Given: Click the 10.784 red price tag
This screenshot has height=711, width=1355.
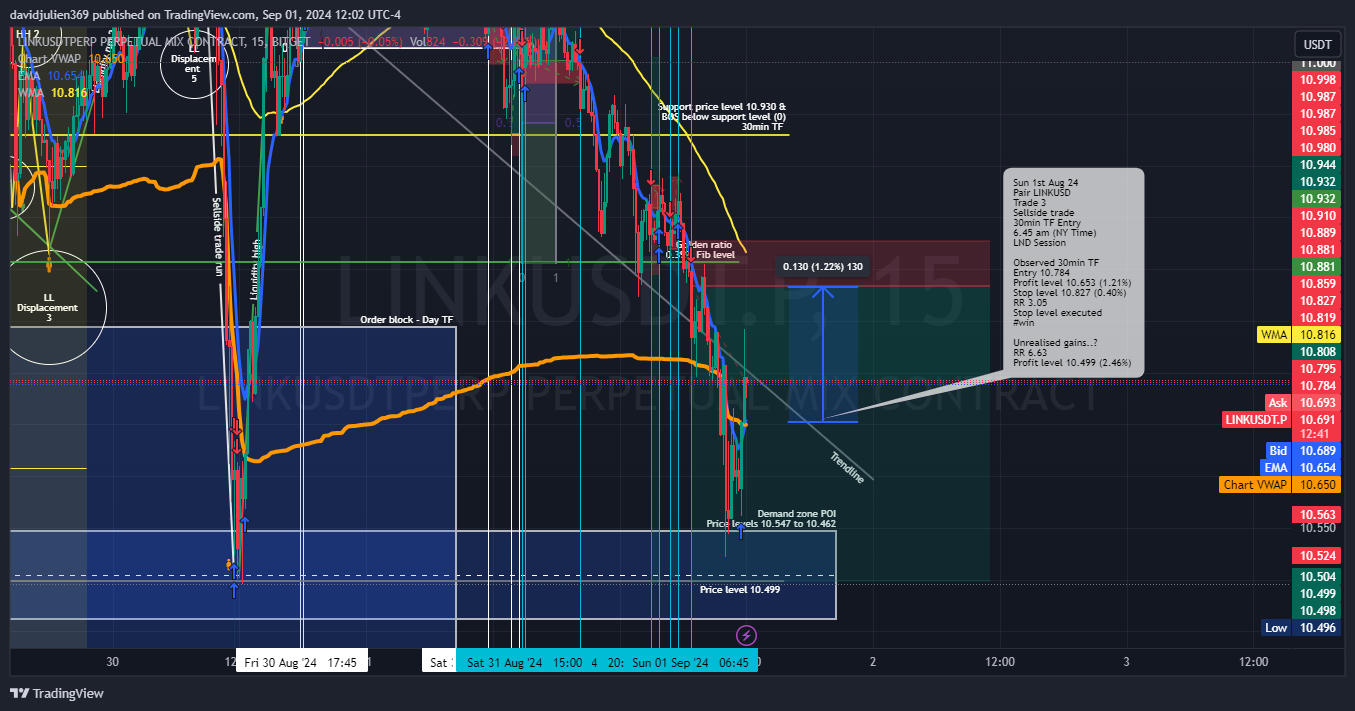Looking at the screenshot, I should 1318,385.
